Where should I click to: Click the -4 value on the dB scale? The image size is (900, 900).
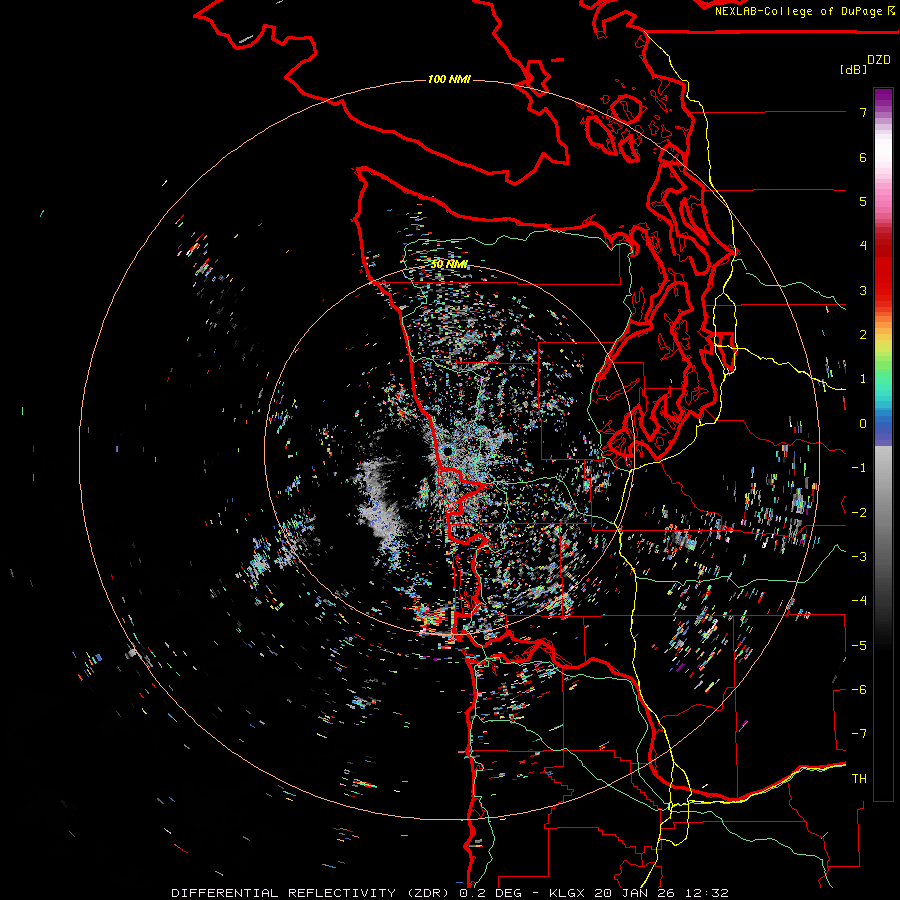(859, 600)
